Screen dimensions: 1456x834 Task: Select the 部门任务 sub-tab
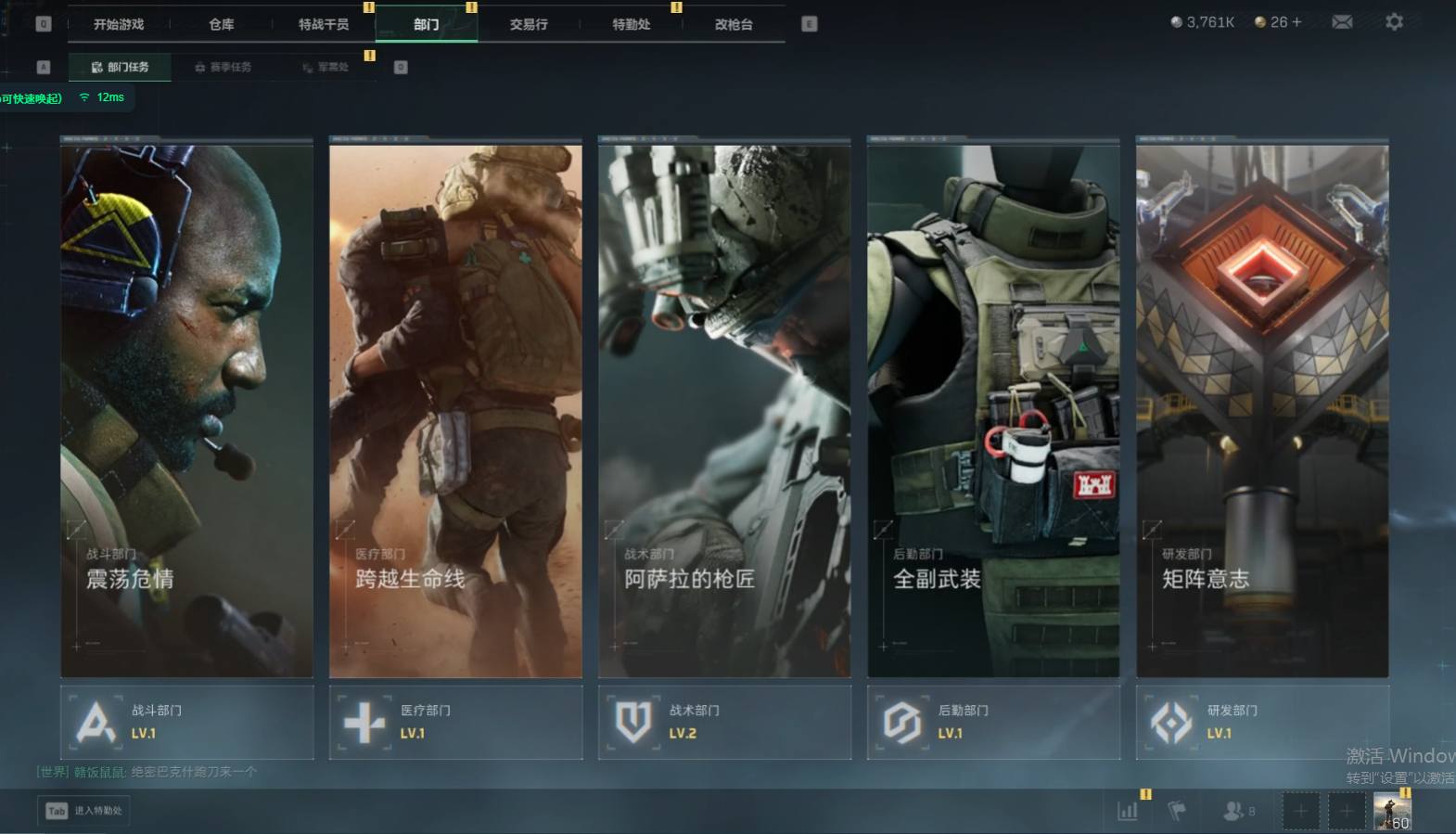(120, 67)
